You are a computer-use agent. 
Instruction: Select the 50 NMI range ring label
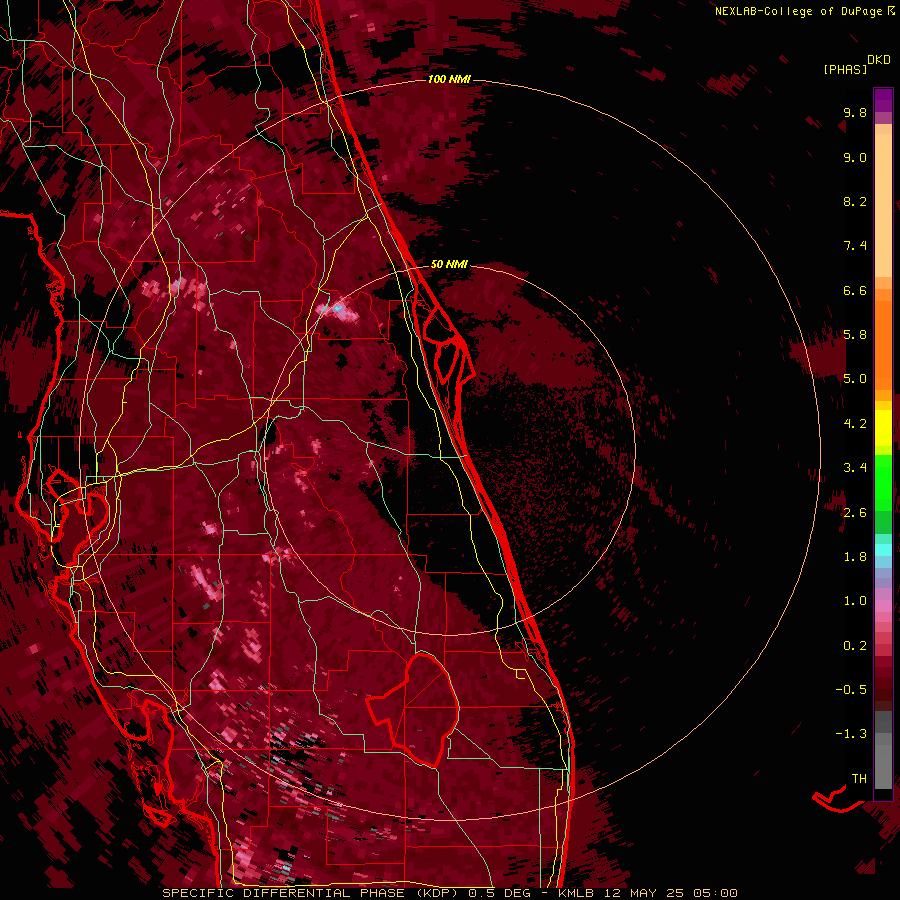coord(449,264)
